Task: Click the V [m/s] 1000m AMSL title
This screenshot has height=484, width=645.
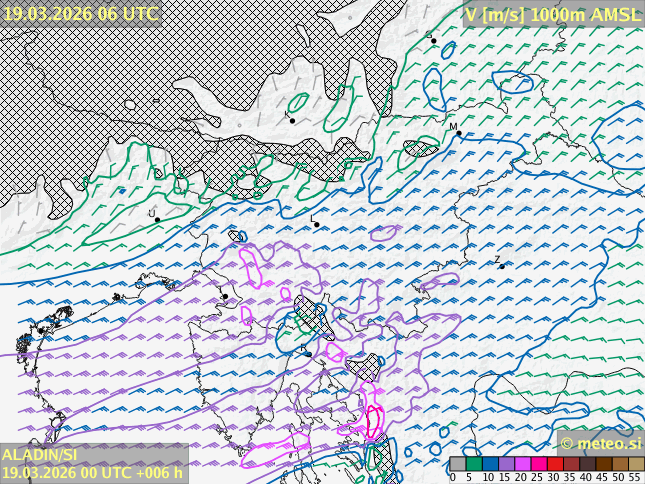Action: (x=552, y=14)
